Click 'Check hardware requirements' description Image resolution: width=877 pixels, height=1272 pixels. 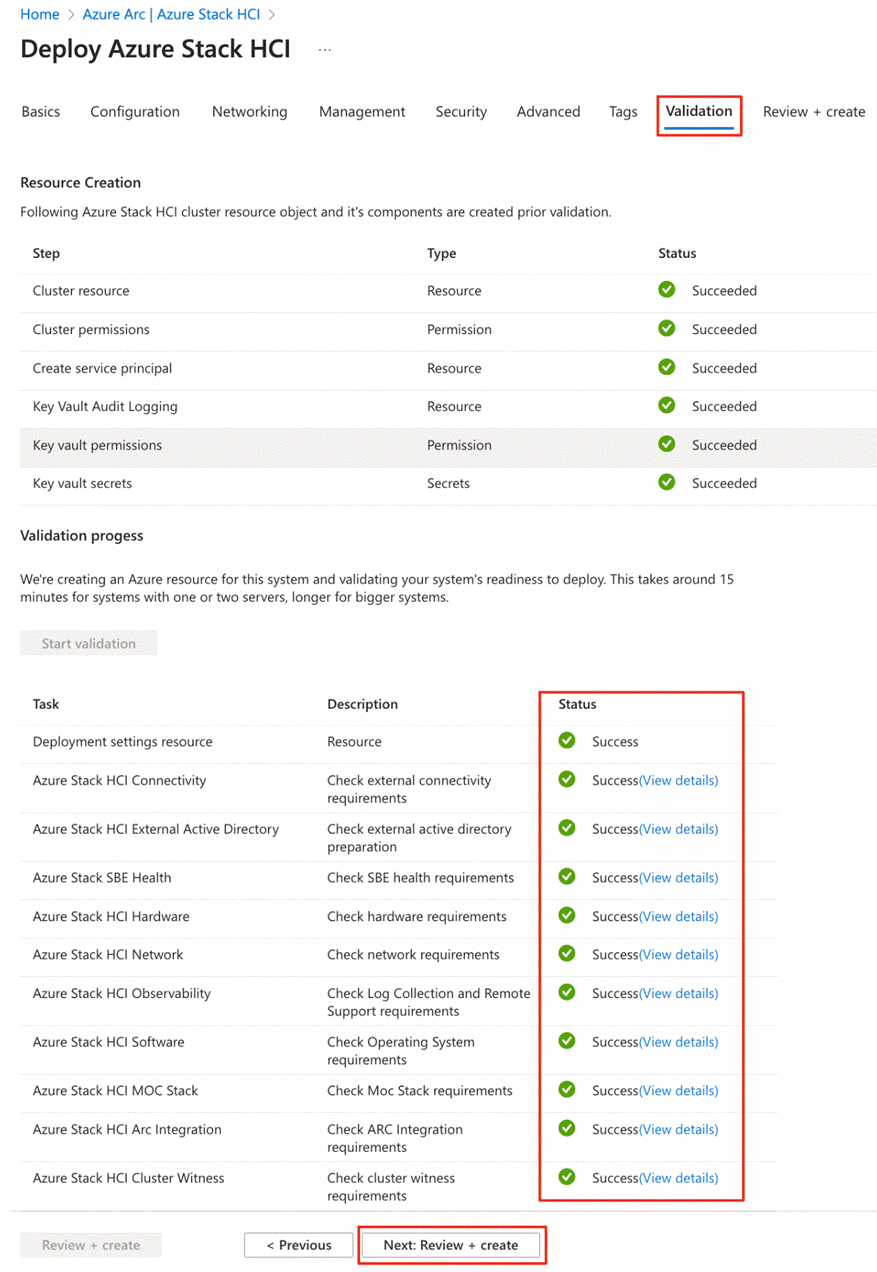(x=417, y=916)
